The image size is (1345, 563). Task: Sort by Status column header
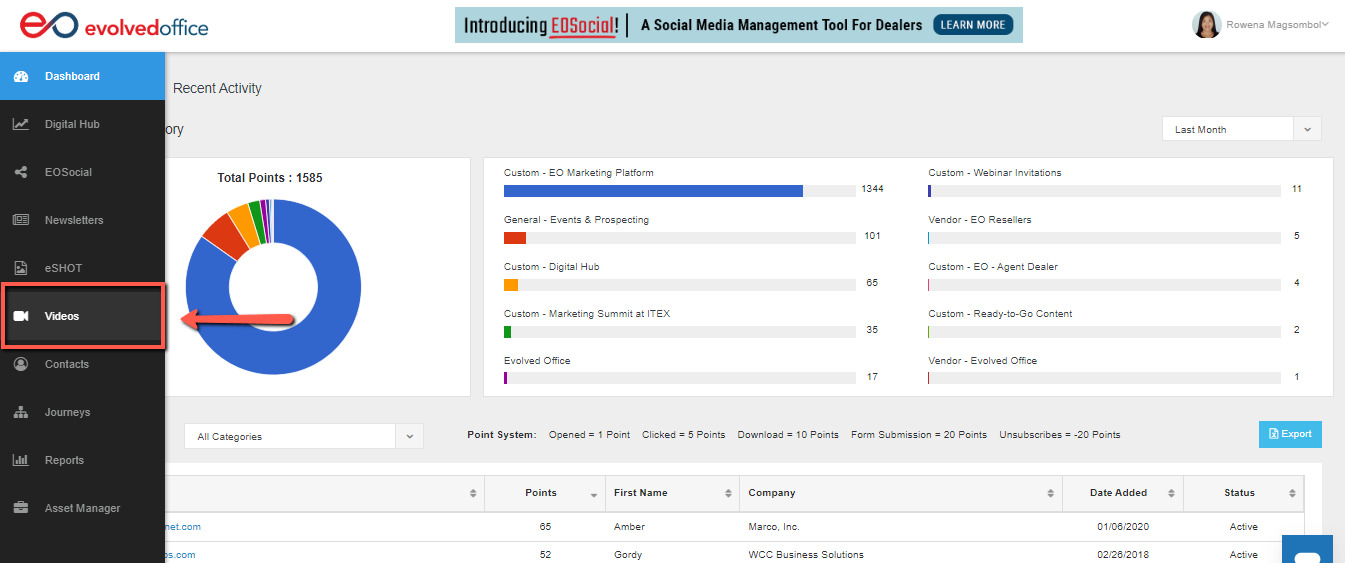[x=1244, y=493]
